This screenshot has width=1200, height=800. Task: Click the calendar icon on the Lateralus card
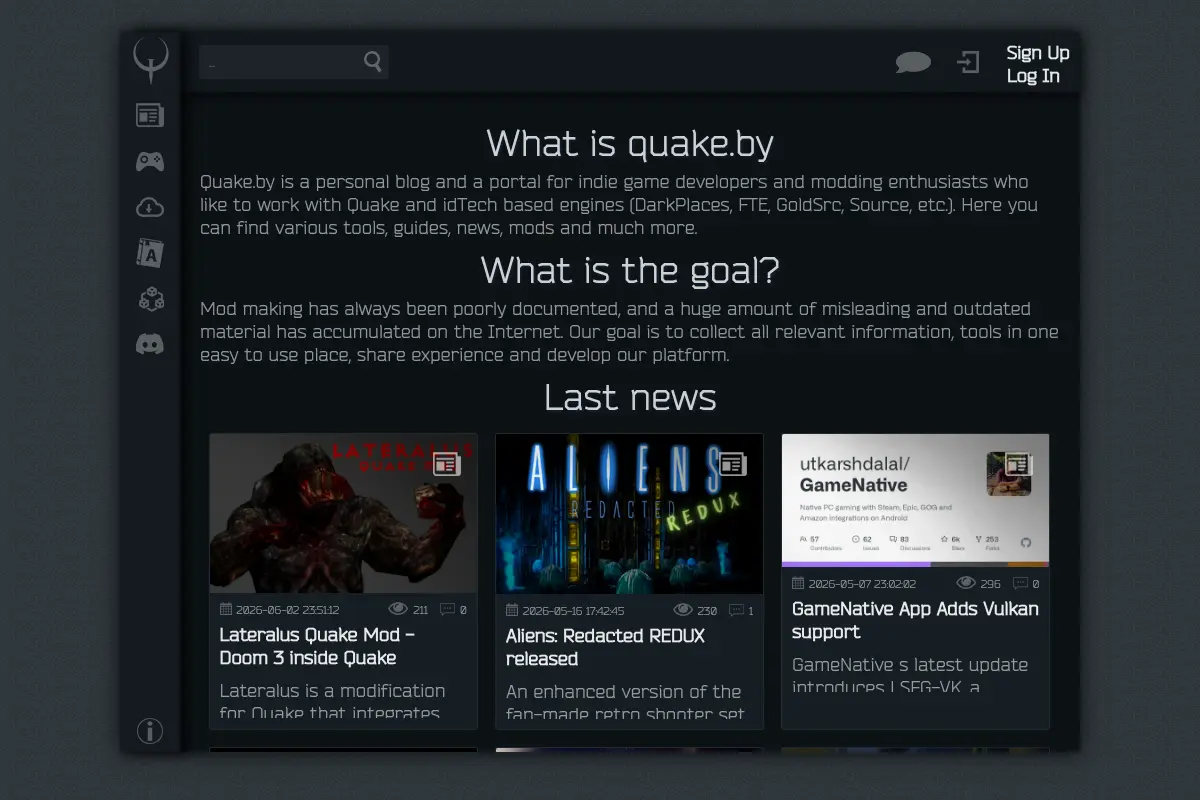click(x=226, y=609)
